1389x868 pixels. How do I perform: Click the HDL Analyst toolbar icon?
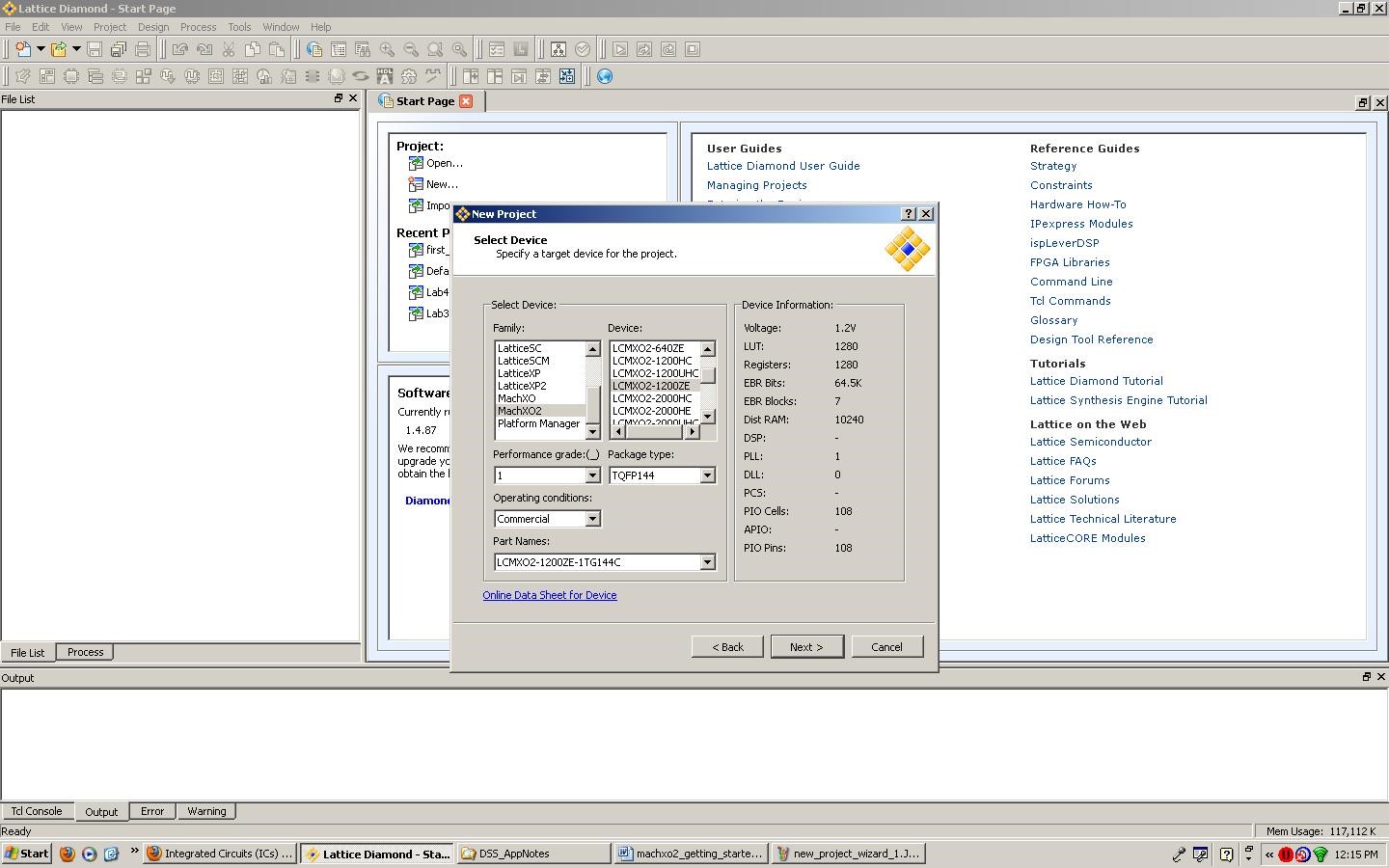point(384,76)
